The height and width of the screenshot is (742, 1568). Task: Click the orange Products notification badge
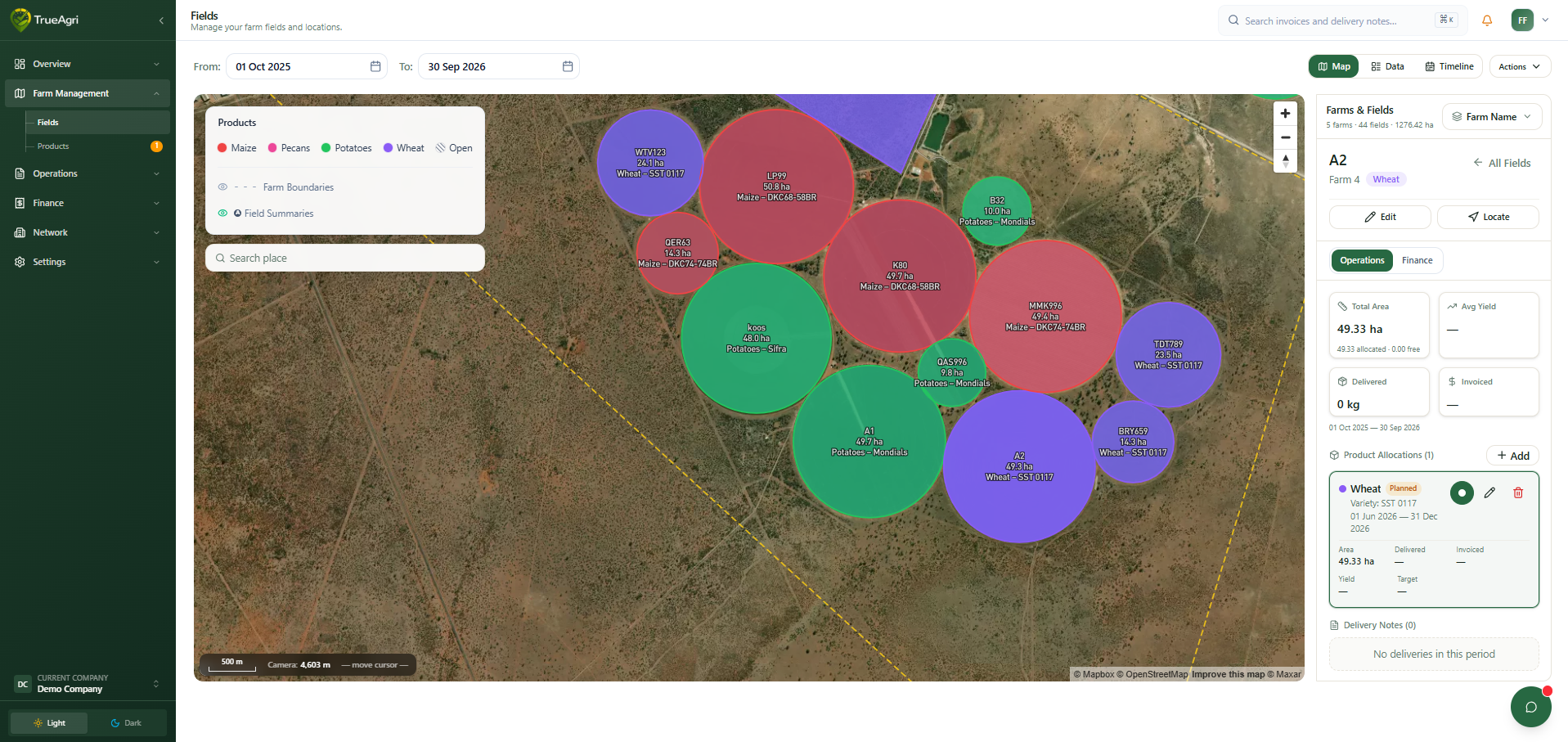point(156,146)
